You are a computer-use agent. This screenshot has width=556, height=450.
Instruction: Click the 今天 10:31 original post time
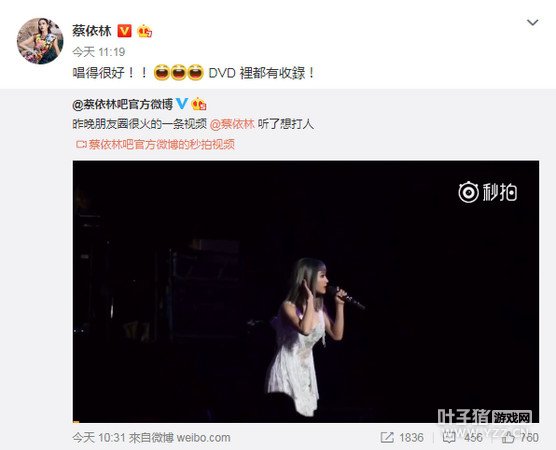click(x=99, y=438)
